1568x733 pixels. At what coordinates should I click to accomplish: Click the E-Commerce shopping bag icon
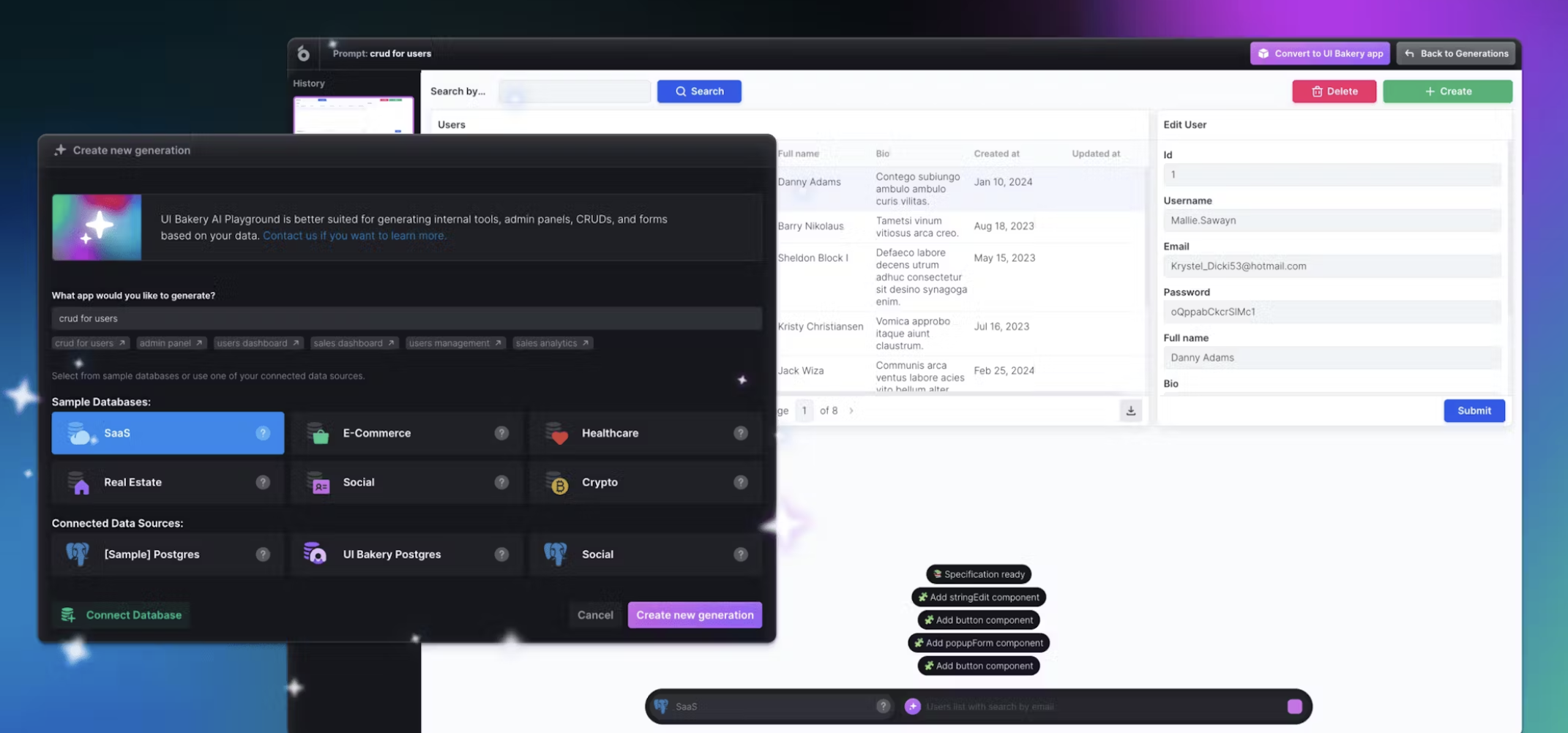tap(318, 433)
